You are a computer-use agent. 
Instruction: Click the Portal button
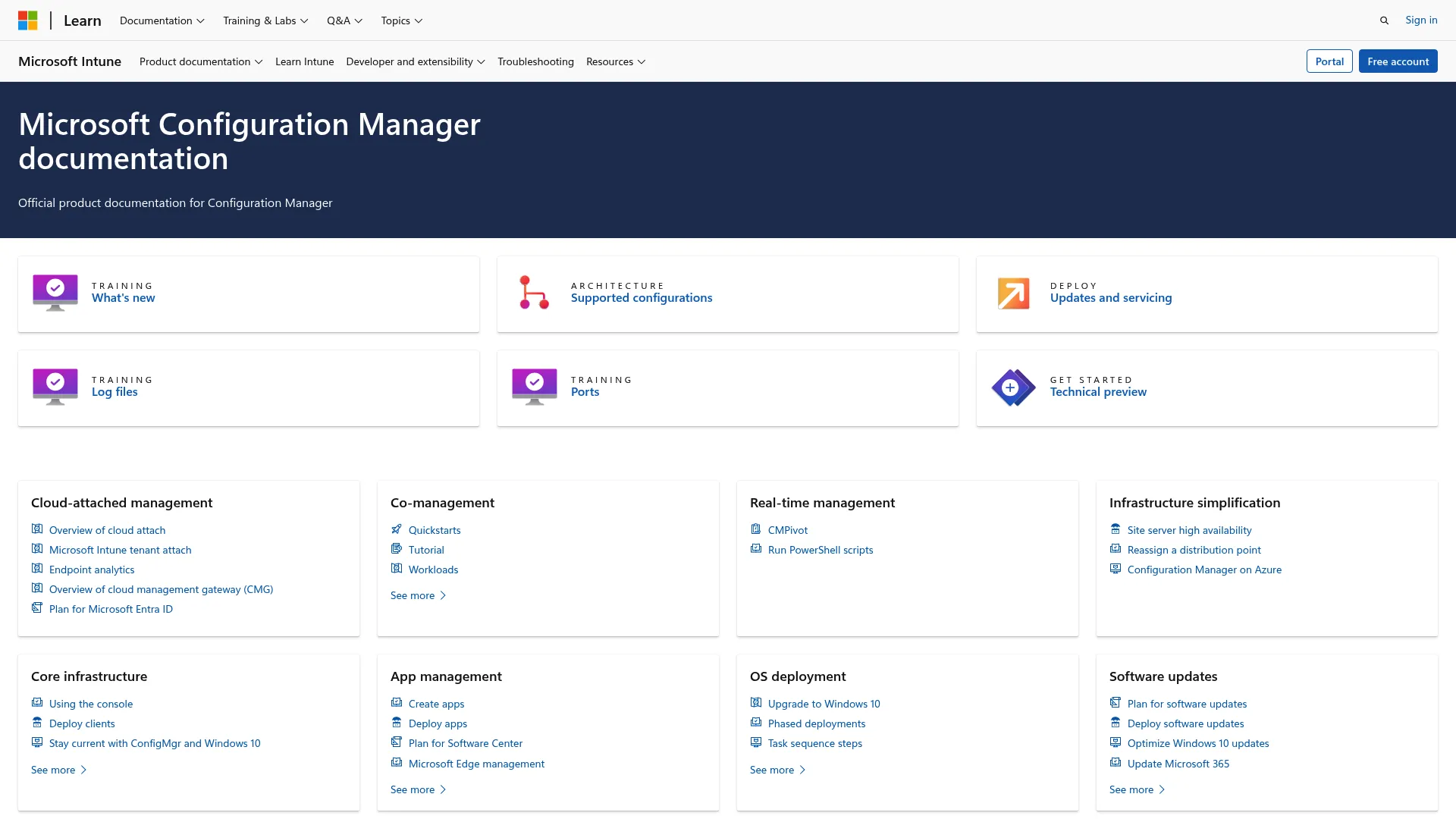1329,61
